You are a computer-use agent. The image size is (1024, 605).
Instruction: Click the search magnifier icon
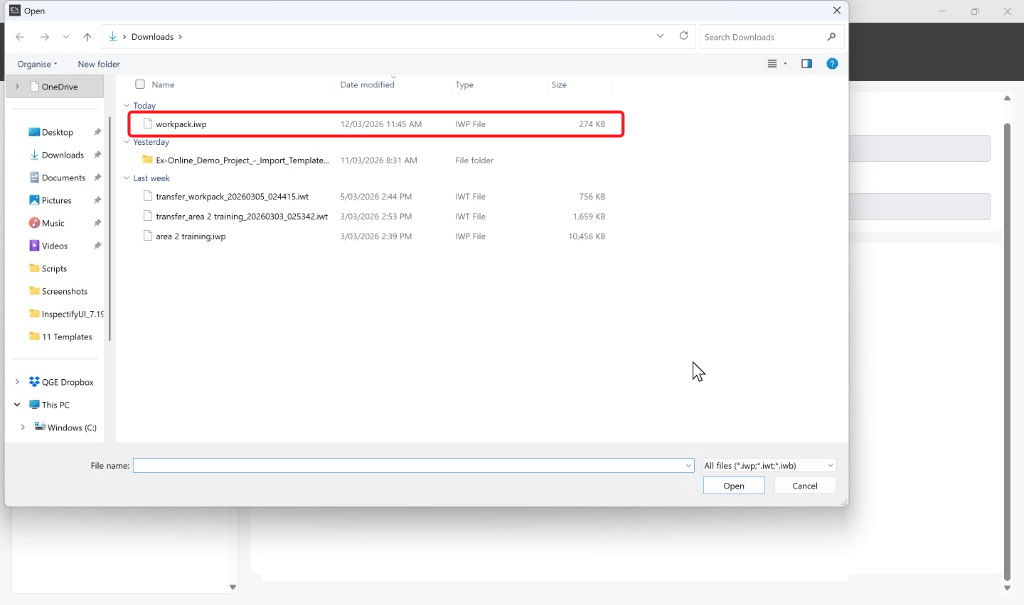point(831,37)
